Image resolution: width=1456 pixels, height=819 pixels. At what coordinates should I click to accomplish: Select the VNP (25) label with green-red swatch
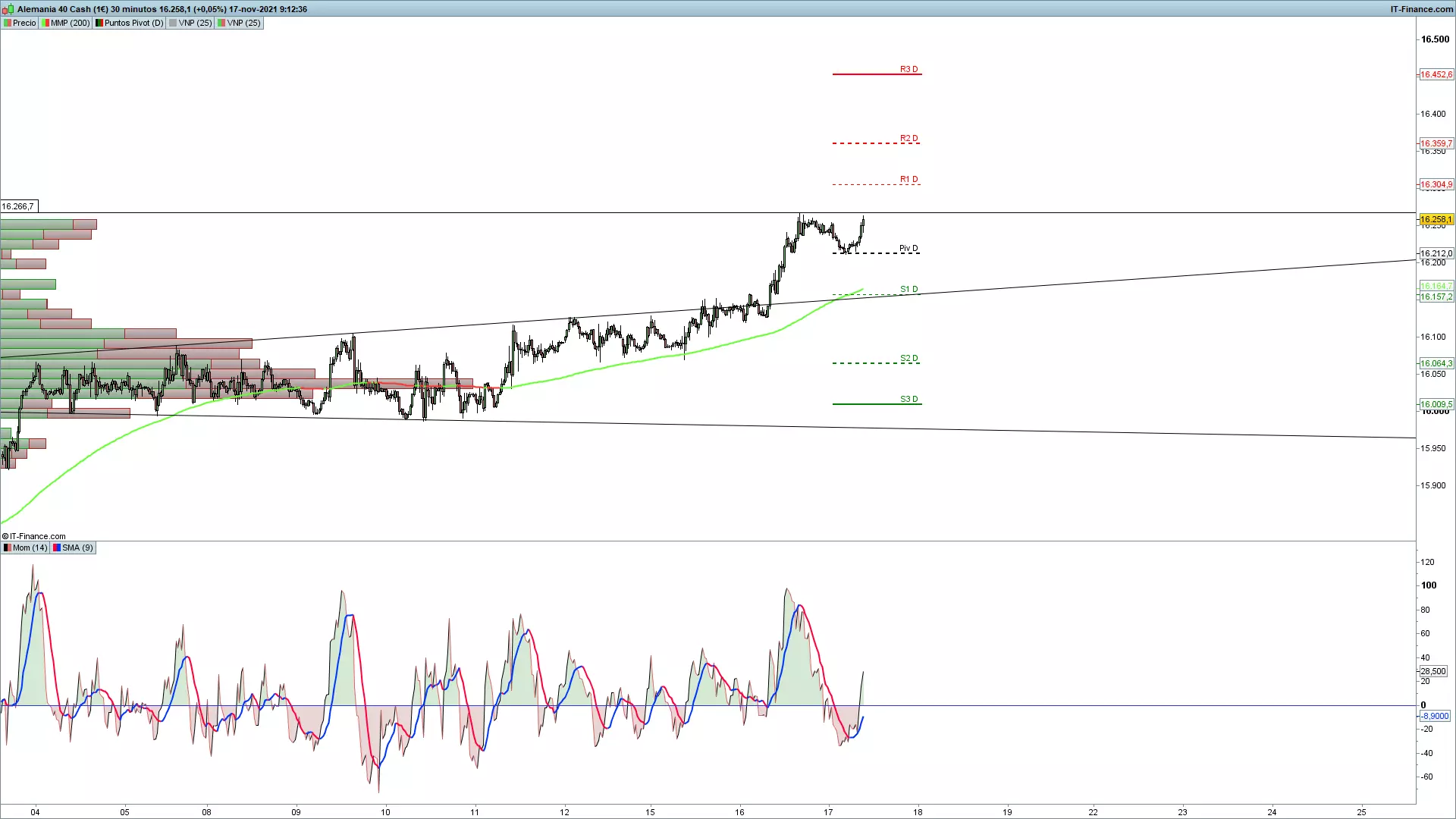pyautogui.click(x=240, y=23)
